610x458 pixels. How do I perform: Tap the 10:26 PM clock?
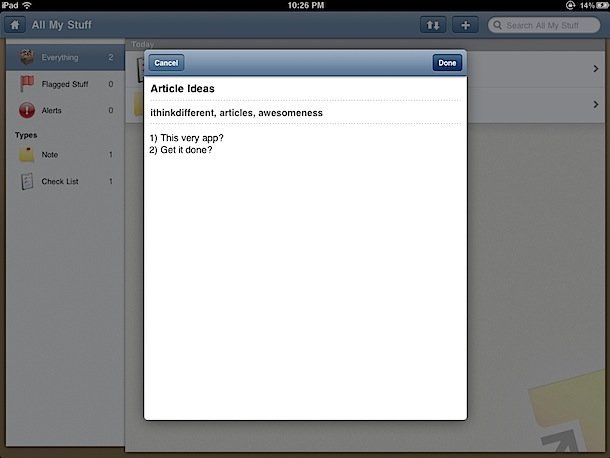(304, 6)
